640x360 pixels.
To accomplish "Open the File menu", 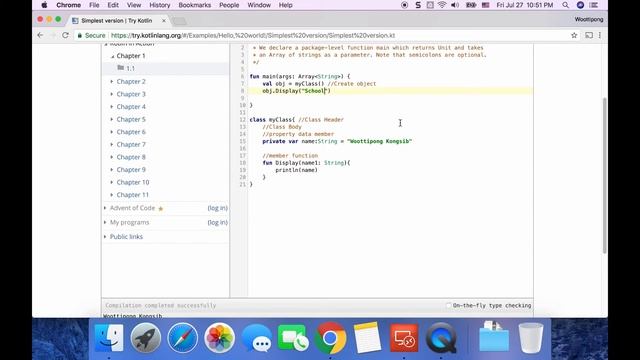I will 94,5.
